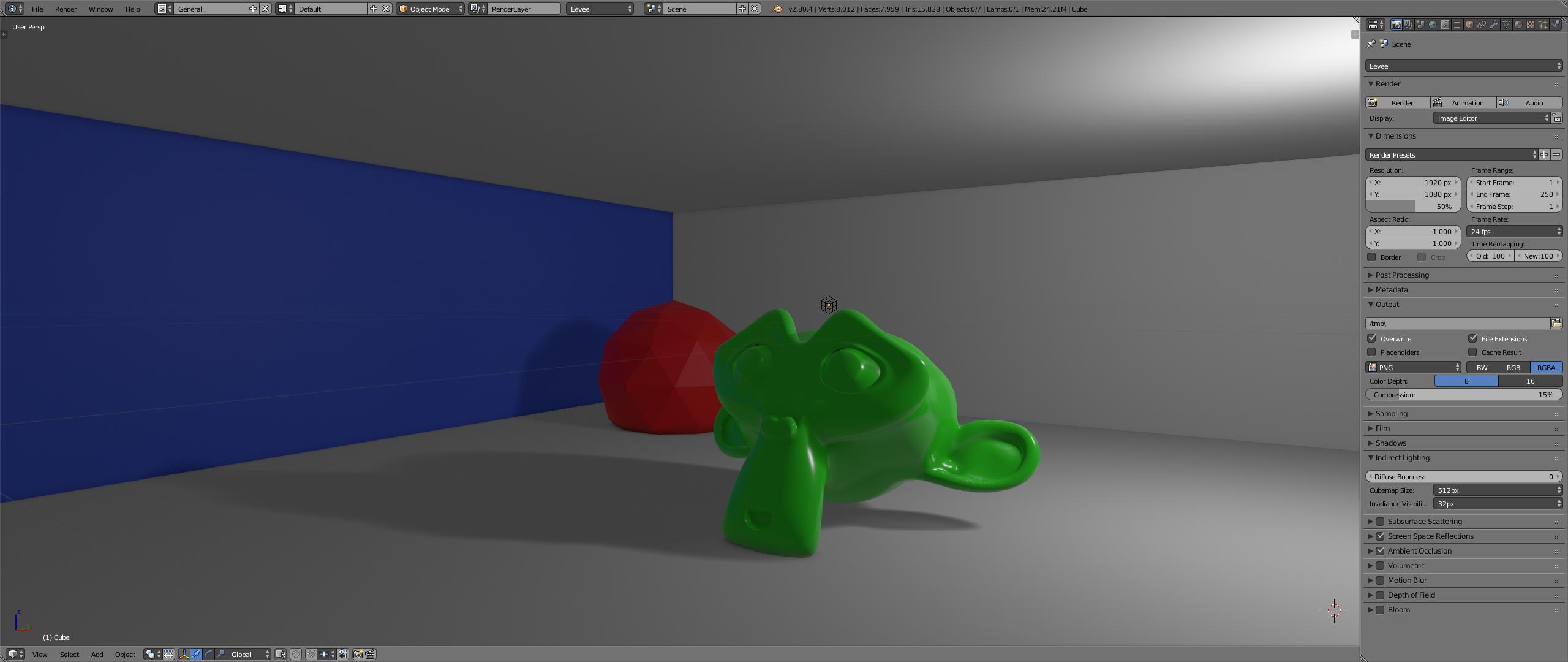Select the translate manipulator arrow icon
Image resolution: width=1568 pixels, height=662 pixels.
tap(196, 654)
